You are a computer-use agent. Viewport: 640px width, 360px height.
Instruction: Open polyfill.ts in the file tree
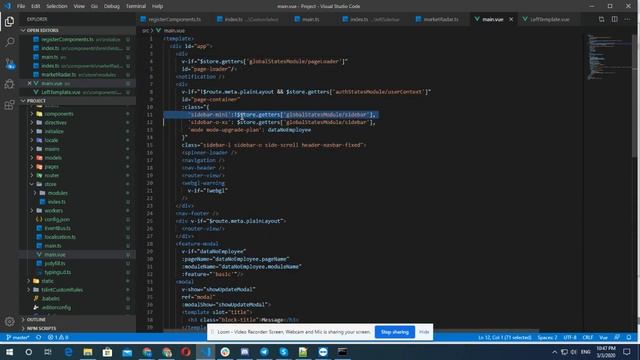coord(55,263)
